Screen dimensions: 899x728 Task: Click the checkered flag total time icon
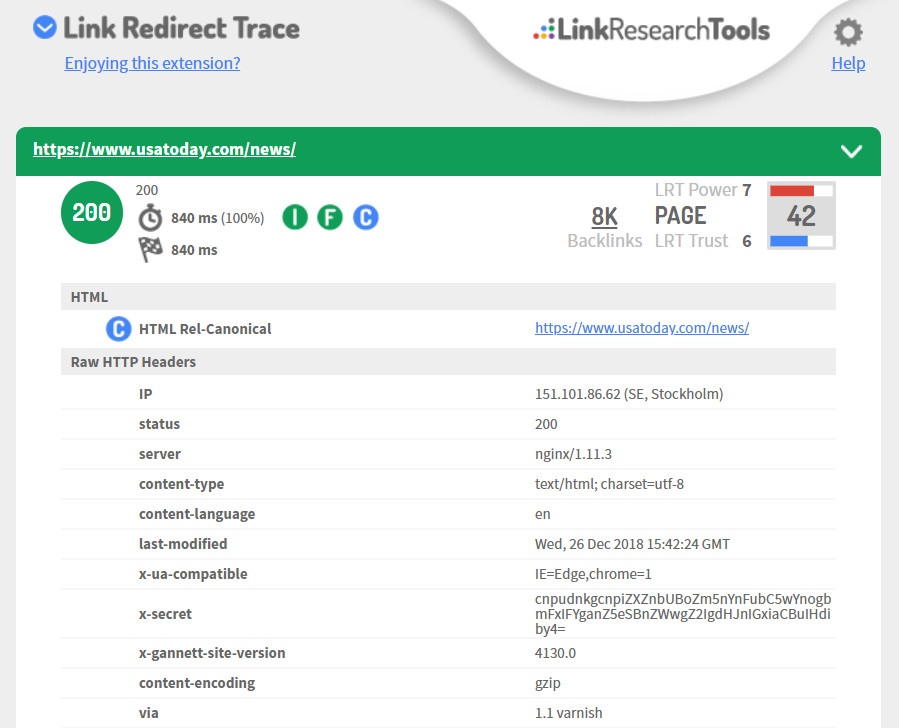[150, 249]
